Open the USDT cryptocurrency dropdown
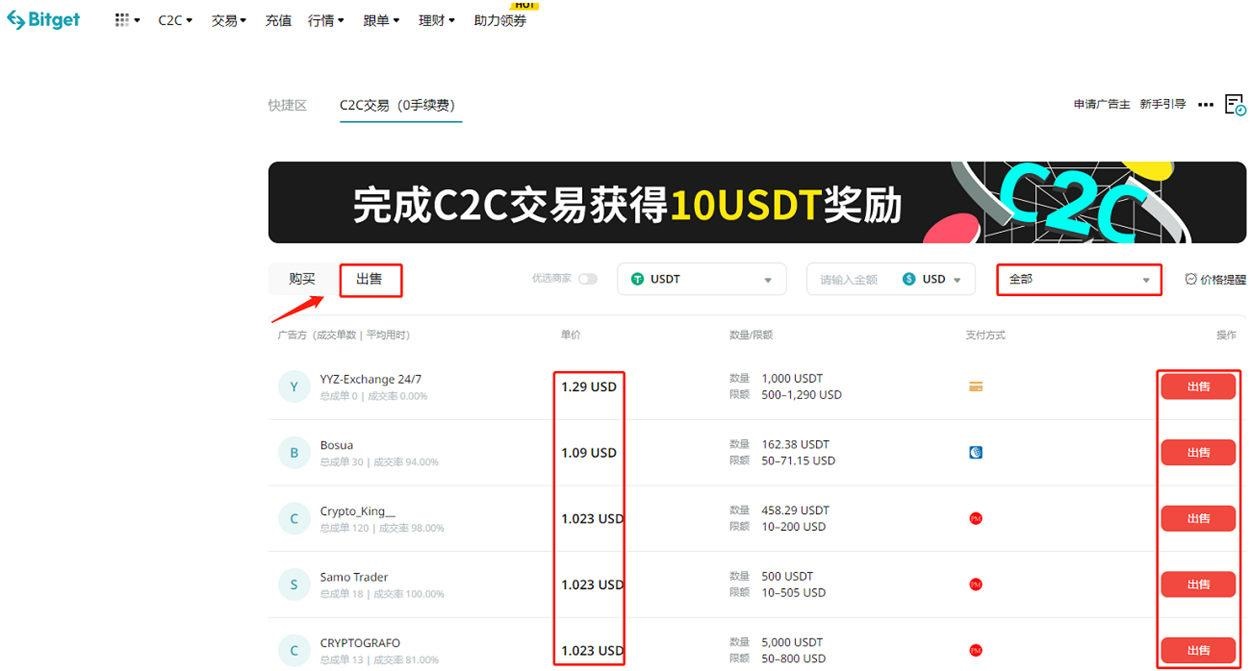 coord(700,278)
